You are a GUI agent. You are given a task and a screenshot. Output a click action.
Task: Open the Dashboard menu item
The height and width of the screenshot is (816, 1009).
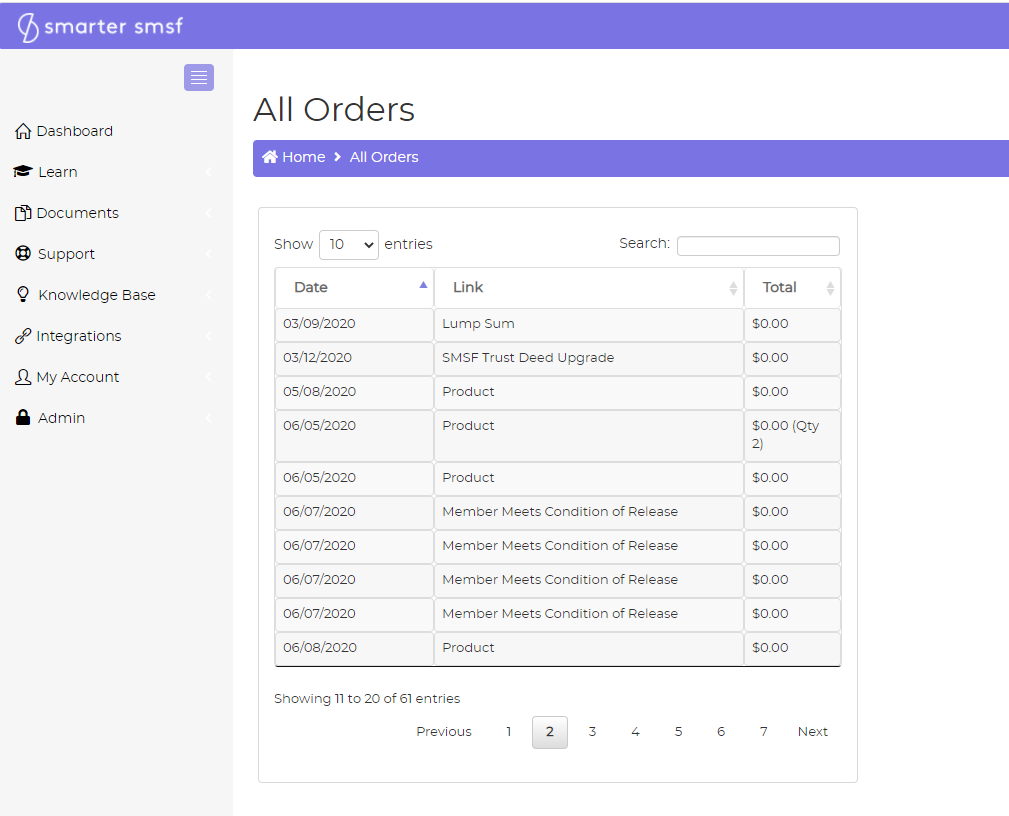coord(75,131)
